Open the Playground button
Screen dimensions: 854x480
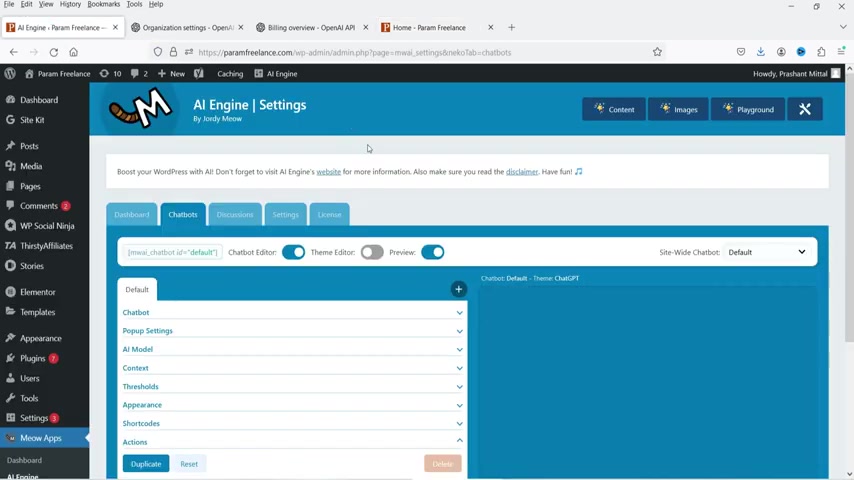click(748, 109)
